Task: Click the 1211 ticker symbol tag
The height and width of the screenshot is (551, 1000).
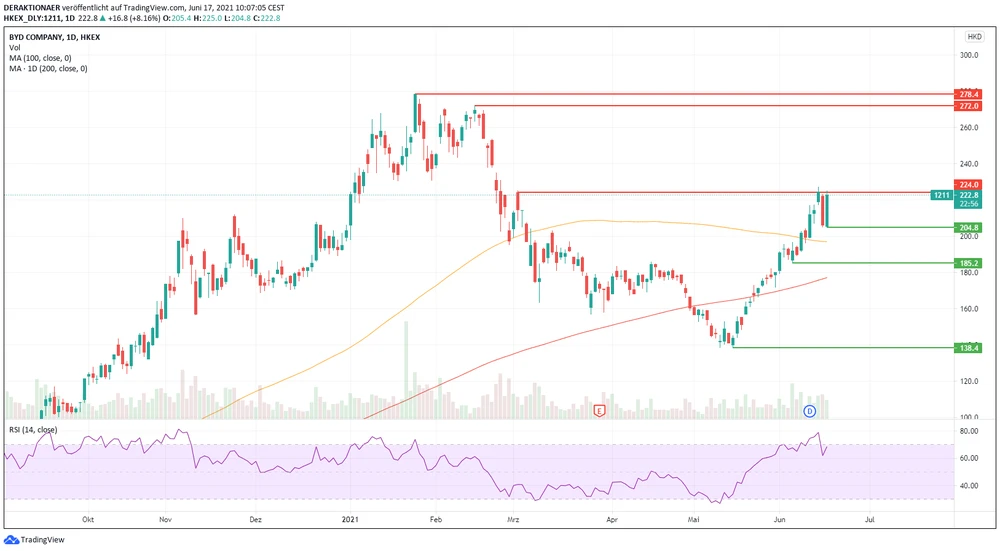Action: tap(939, 195)
